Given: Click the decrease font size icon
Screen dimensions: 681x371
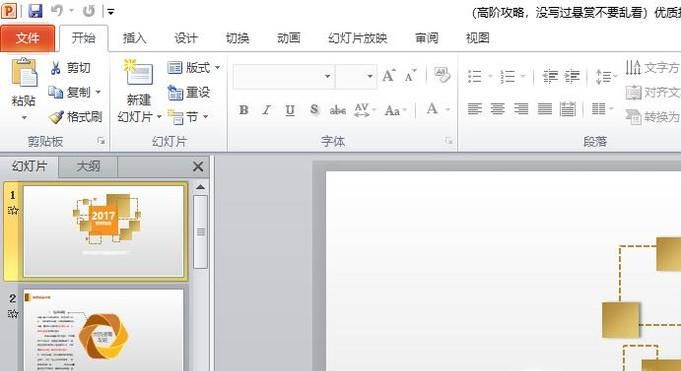Looking at the screenshot, I should point(410,76).
